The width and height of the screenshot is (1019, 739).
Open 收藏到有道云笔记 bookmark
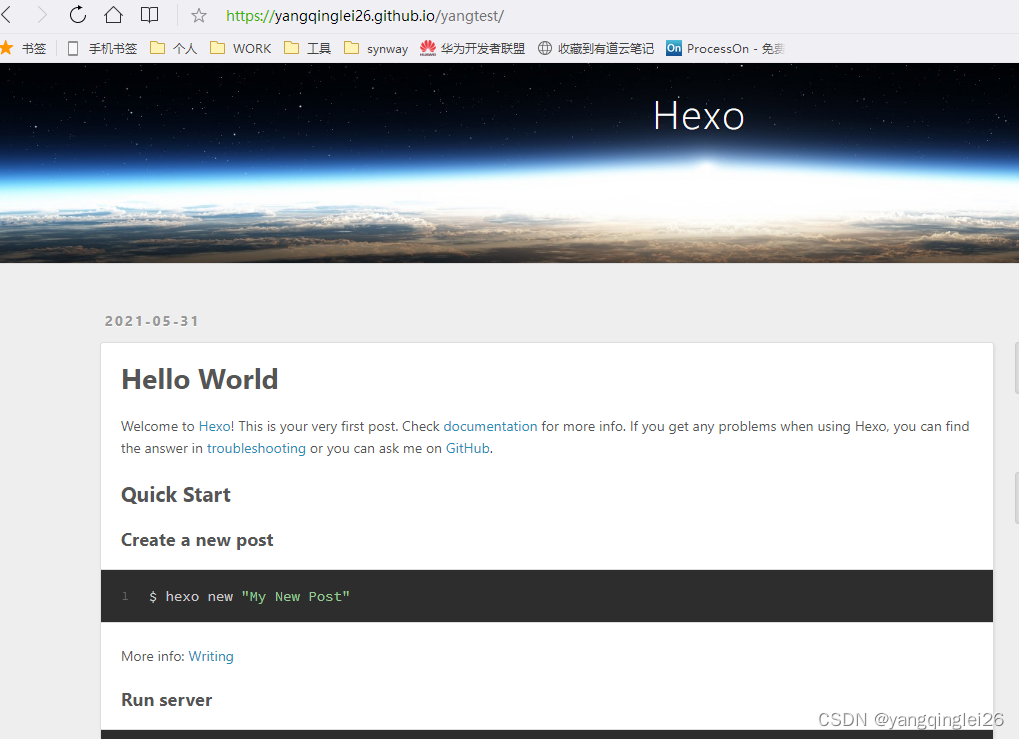pyautogui.click(x=596, y=48)
